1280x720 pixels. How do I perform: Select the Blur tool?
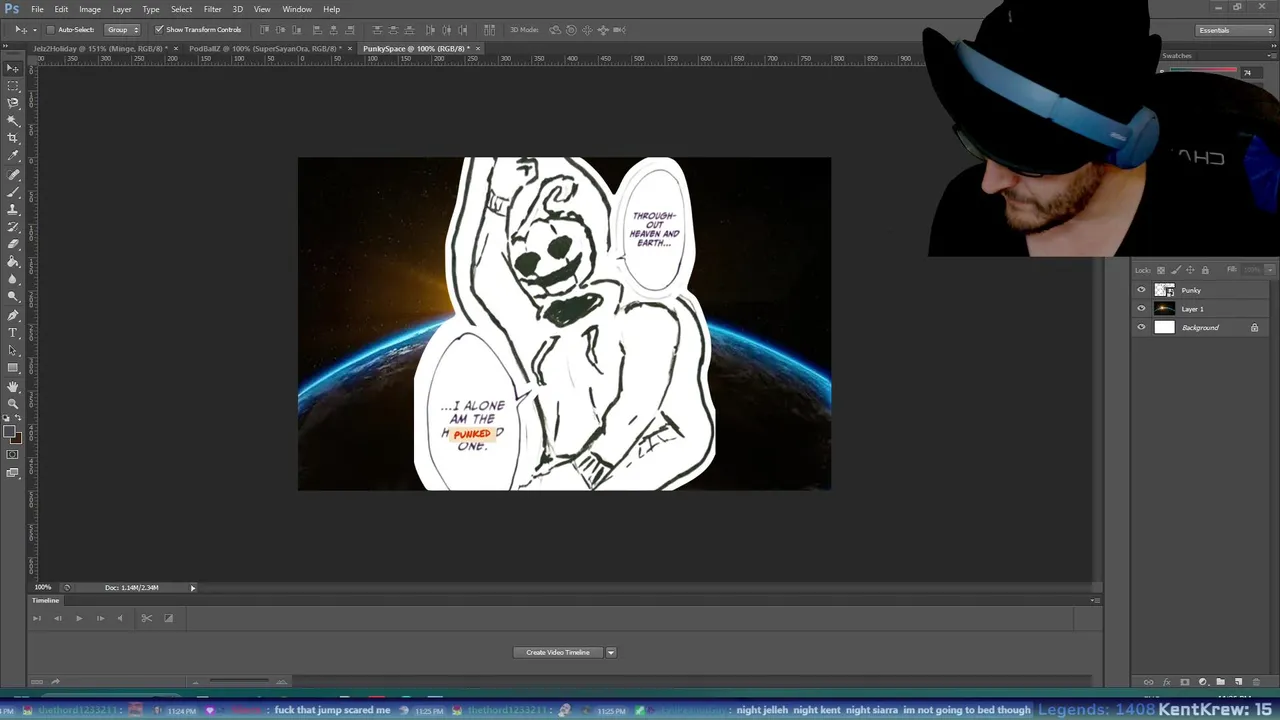13,280
